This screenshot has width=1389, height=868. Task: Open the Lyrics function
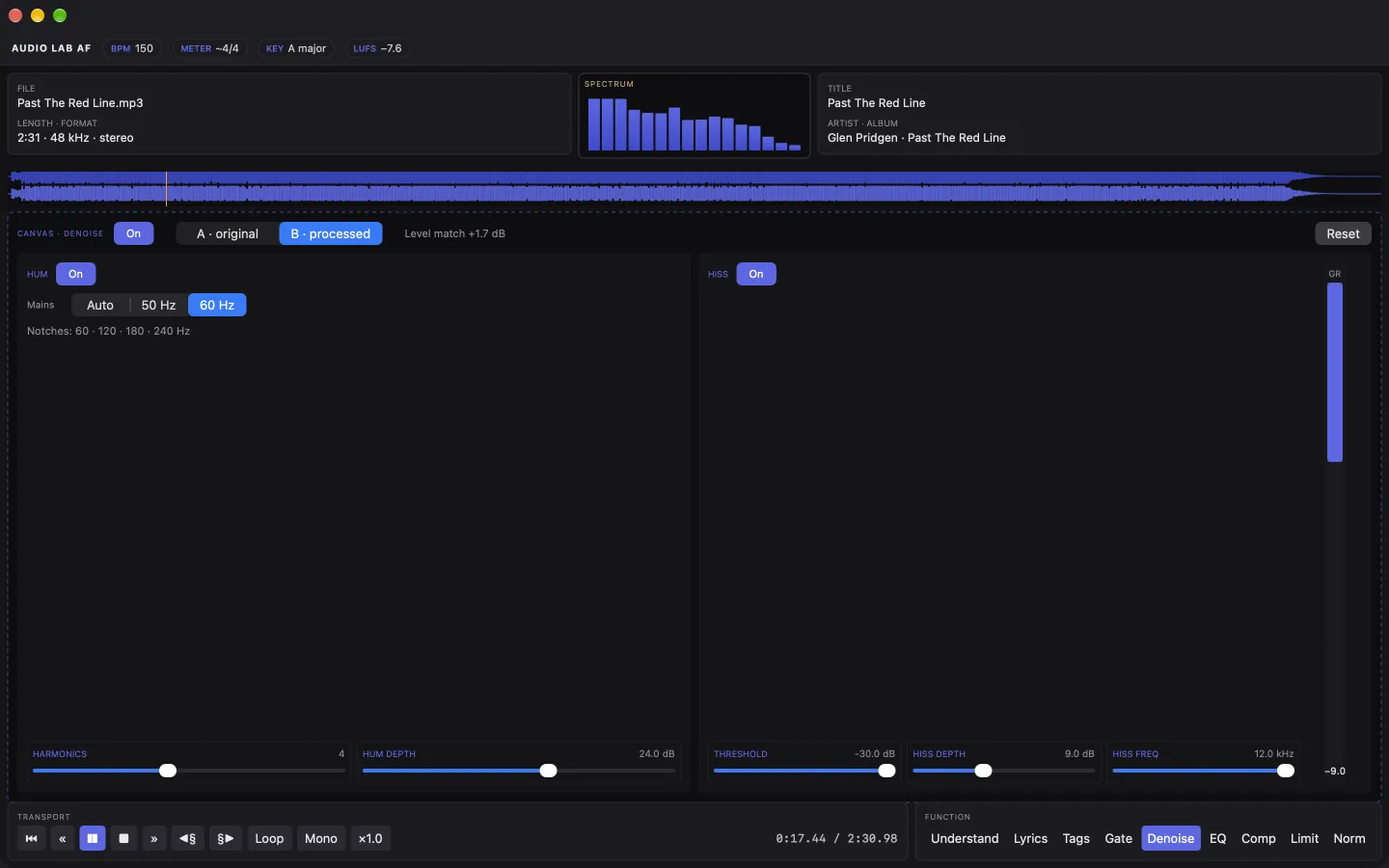[x=1030, y=838]
